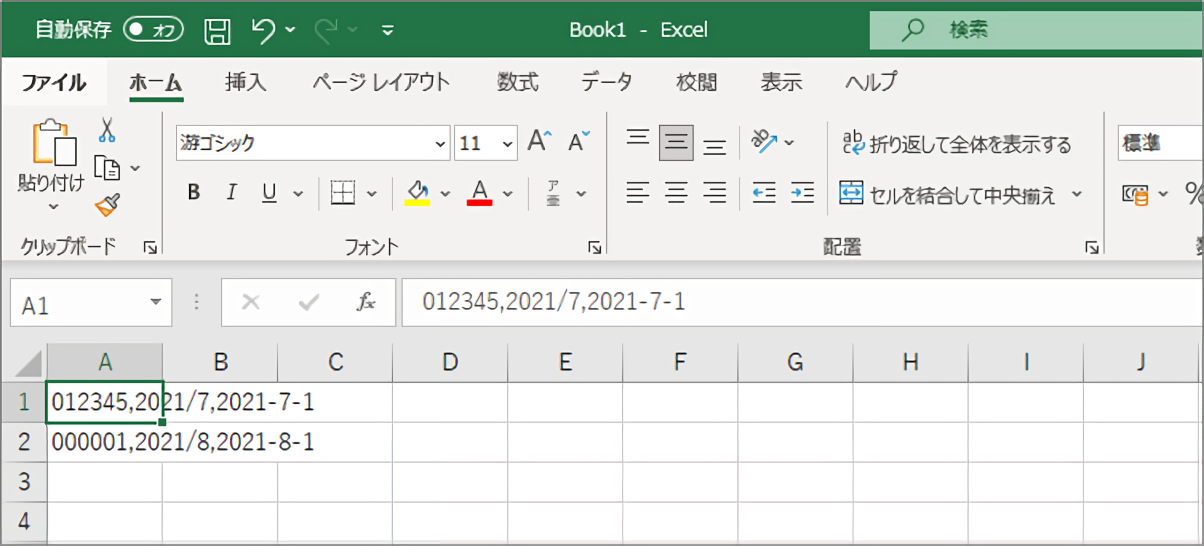Click the formula bar Cancel X
This screenshot has width=1204, height=546.
[x=251, y=302]
